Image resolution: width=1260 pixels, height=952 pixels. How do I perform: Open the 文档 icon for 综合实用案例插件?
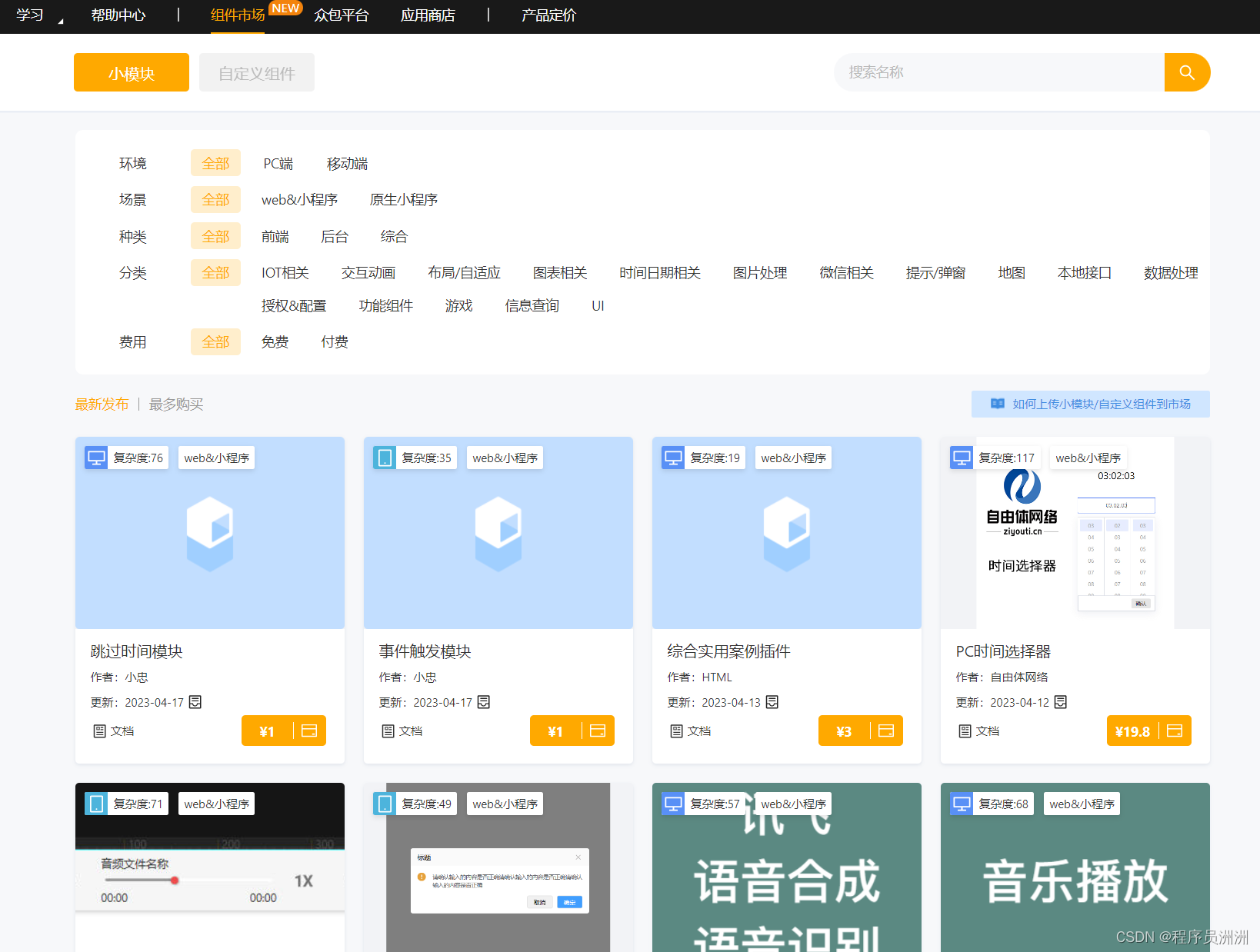point(677,731)
